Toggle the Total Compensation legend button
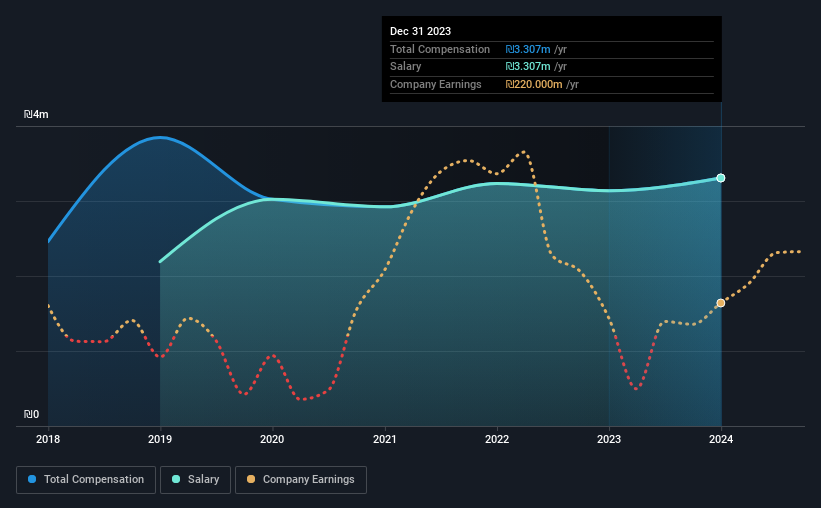Screen dimensions: 821x508 click(x=86, y=480)
